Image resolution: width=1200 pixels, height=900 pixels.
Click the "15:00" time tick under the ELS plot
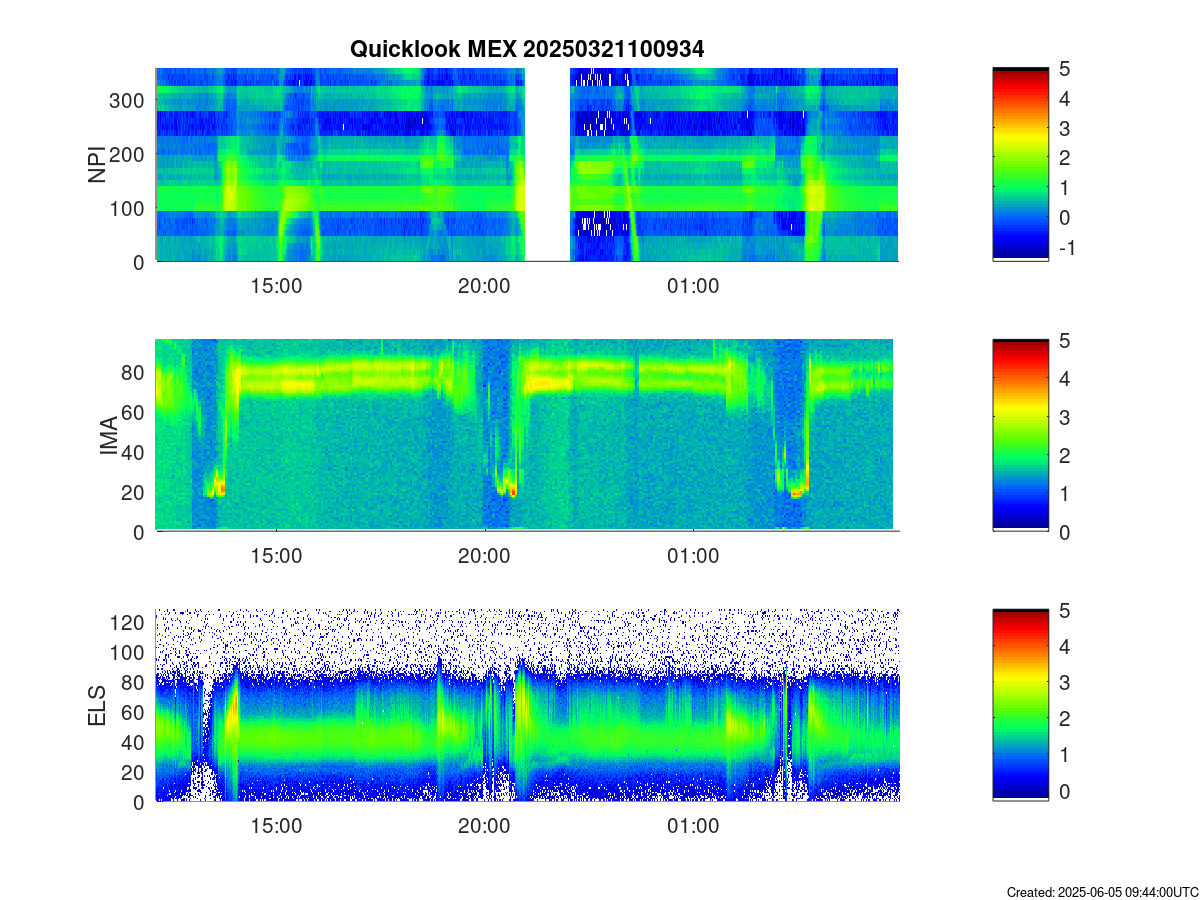pyautogui.click(x=276, y=826)
